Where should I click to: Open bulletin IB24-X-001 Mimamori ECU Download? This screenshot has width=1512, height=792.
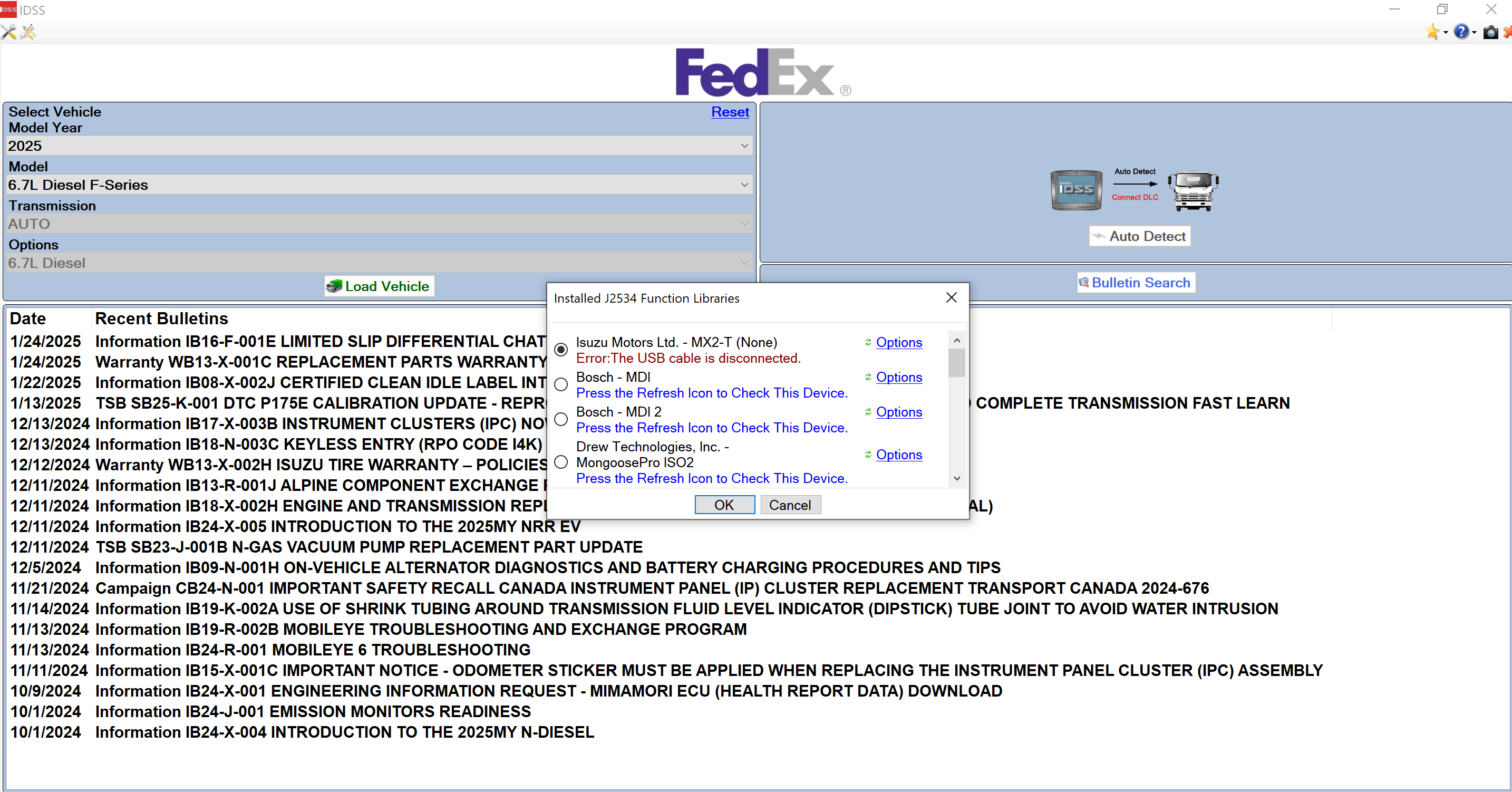coord(549,691)
